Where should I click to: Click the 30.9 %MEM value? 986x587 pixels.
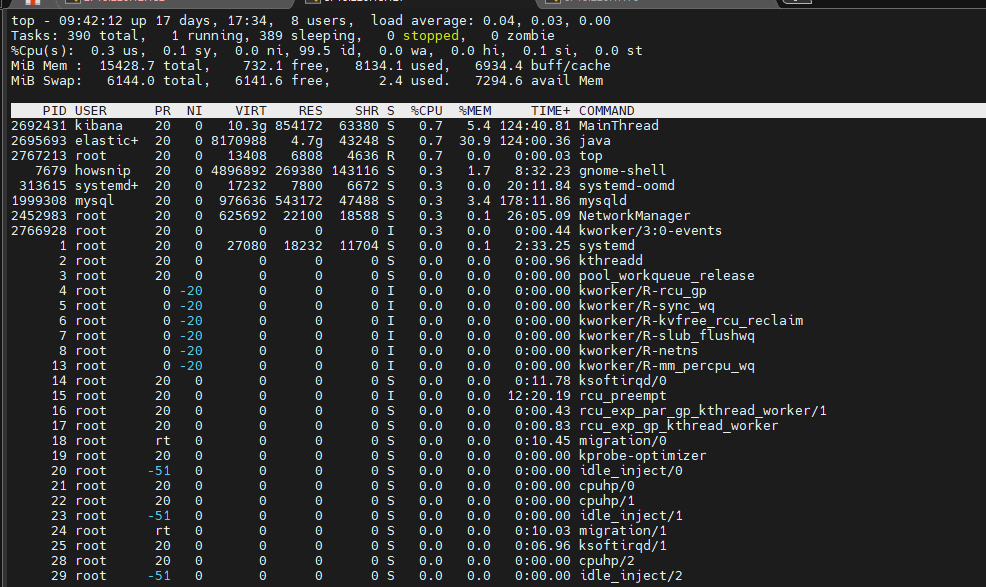[x=475, y=141]
